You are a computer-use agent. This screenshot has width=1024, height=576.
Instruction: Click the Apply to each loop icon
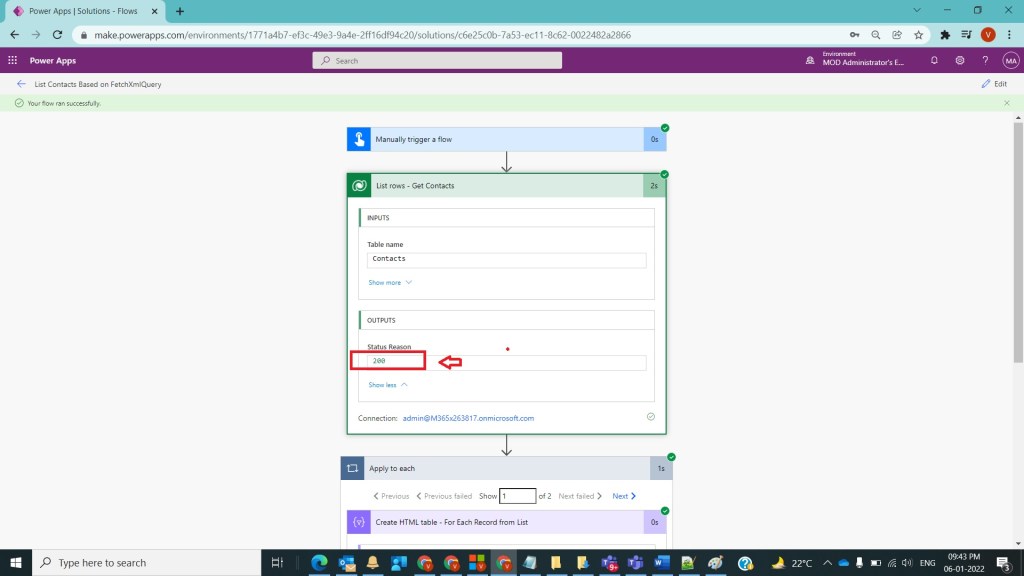pyautogui.click(x=352, y=468)
